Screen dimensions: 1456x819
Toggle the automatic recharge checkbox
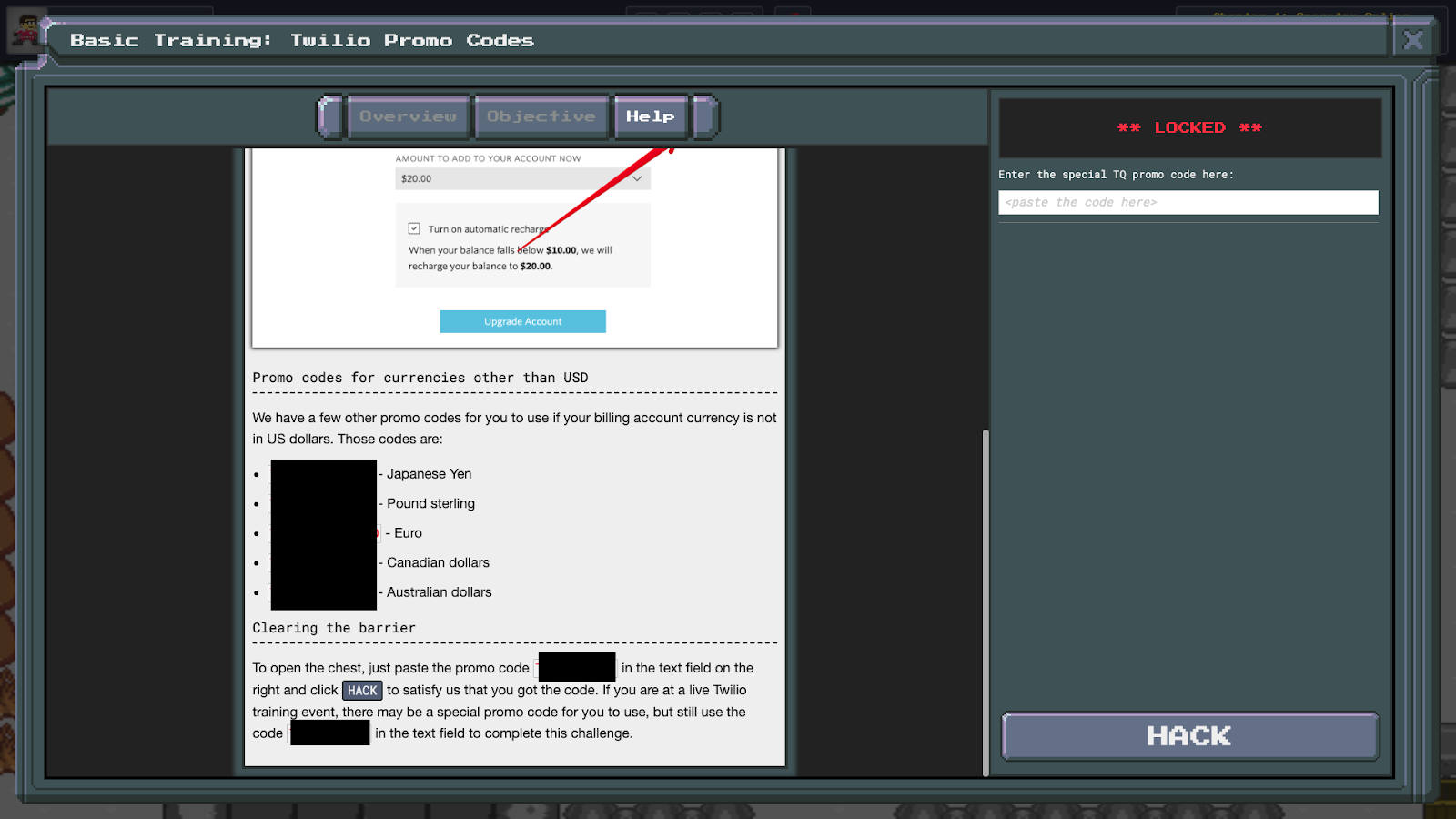414,228
